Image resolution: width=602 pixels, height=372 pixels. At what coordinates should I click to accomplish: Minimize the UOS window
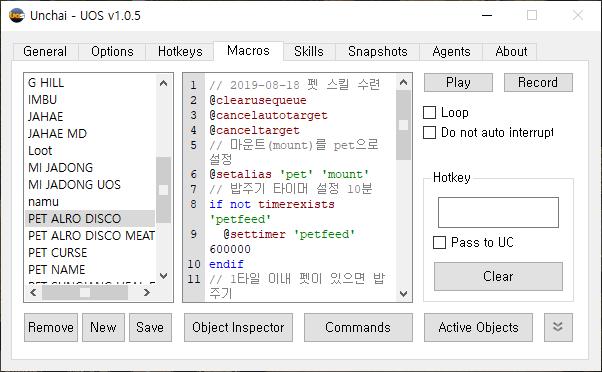(x=487, y=15)
